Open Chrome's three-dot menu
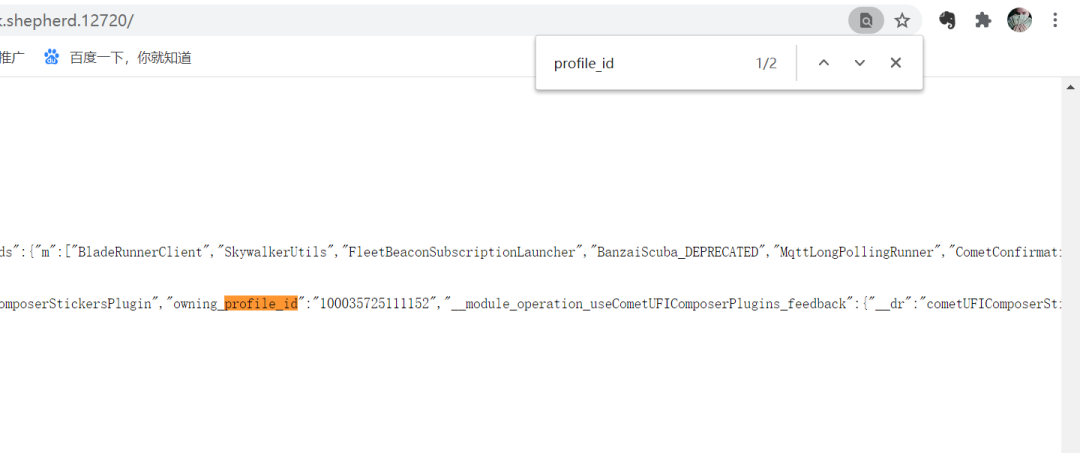The height and width of the screenshot is (453, 1080). (1055, 20)
